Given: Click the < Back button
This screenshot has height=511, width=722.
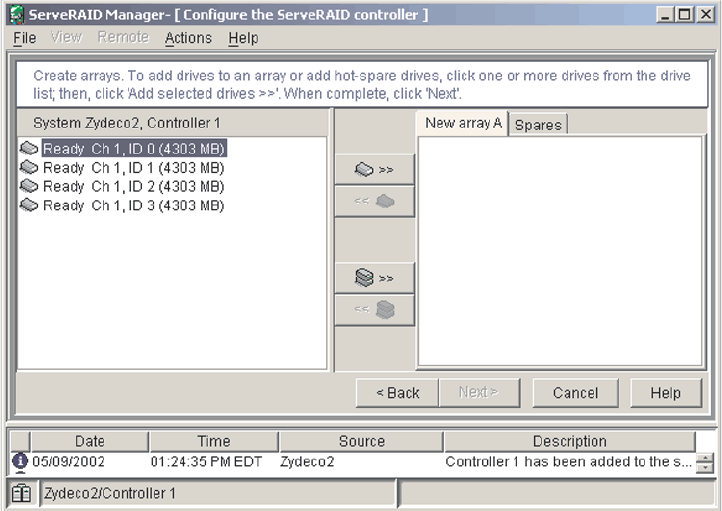Looking at the screenshot, I should click(x=397, y=393).
